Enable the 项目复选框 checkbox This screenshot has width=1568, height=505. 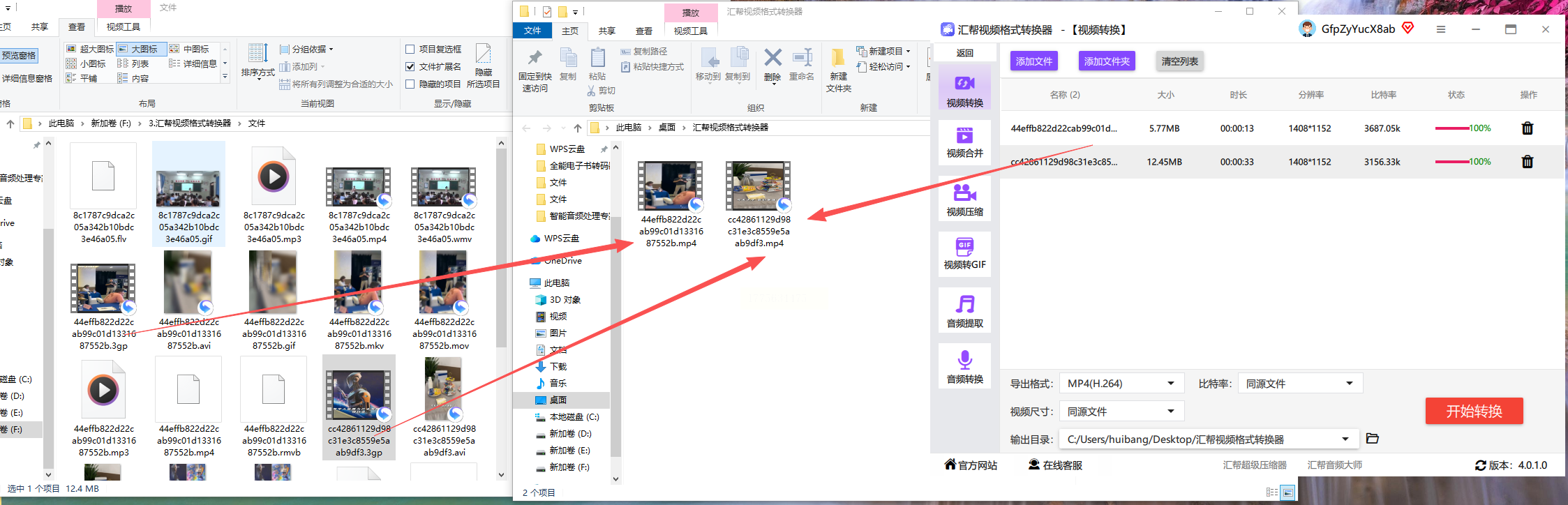(410, 50)
